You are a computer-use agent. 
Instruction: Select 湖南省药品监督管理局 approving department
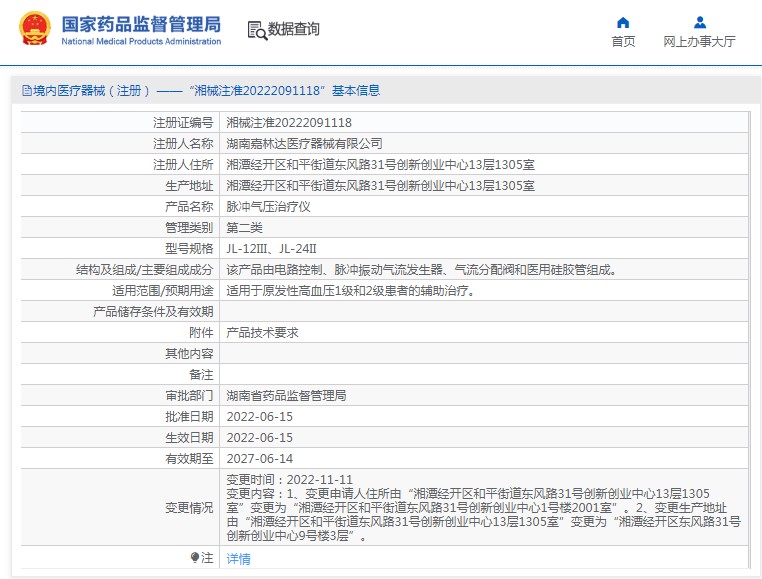point(286,395)
